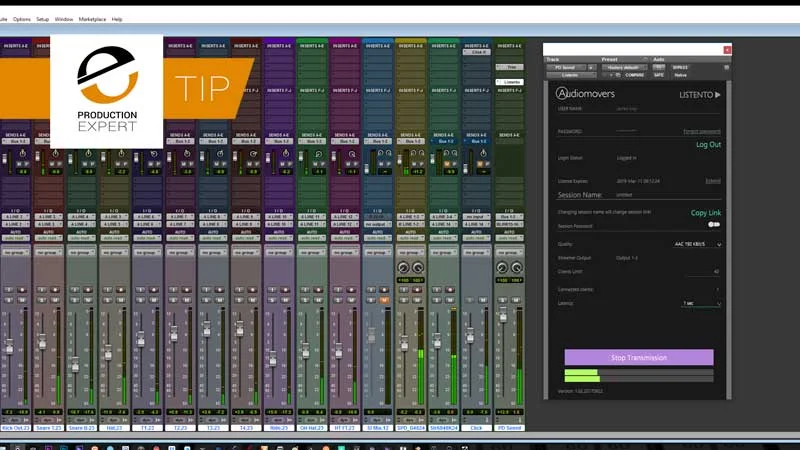Record-enable the SH5848K24 track
The height and width of the screenshot is (450, 800).
[x=449, y=290]
